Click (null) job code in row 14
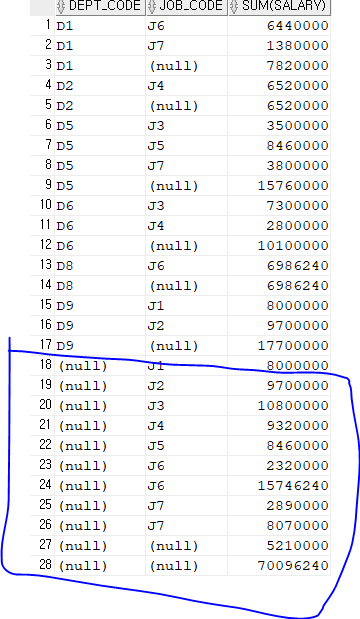The image size is (360, 619). tap(174, 286)
